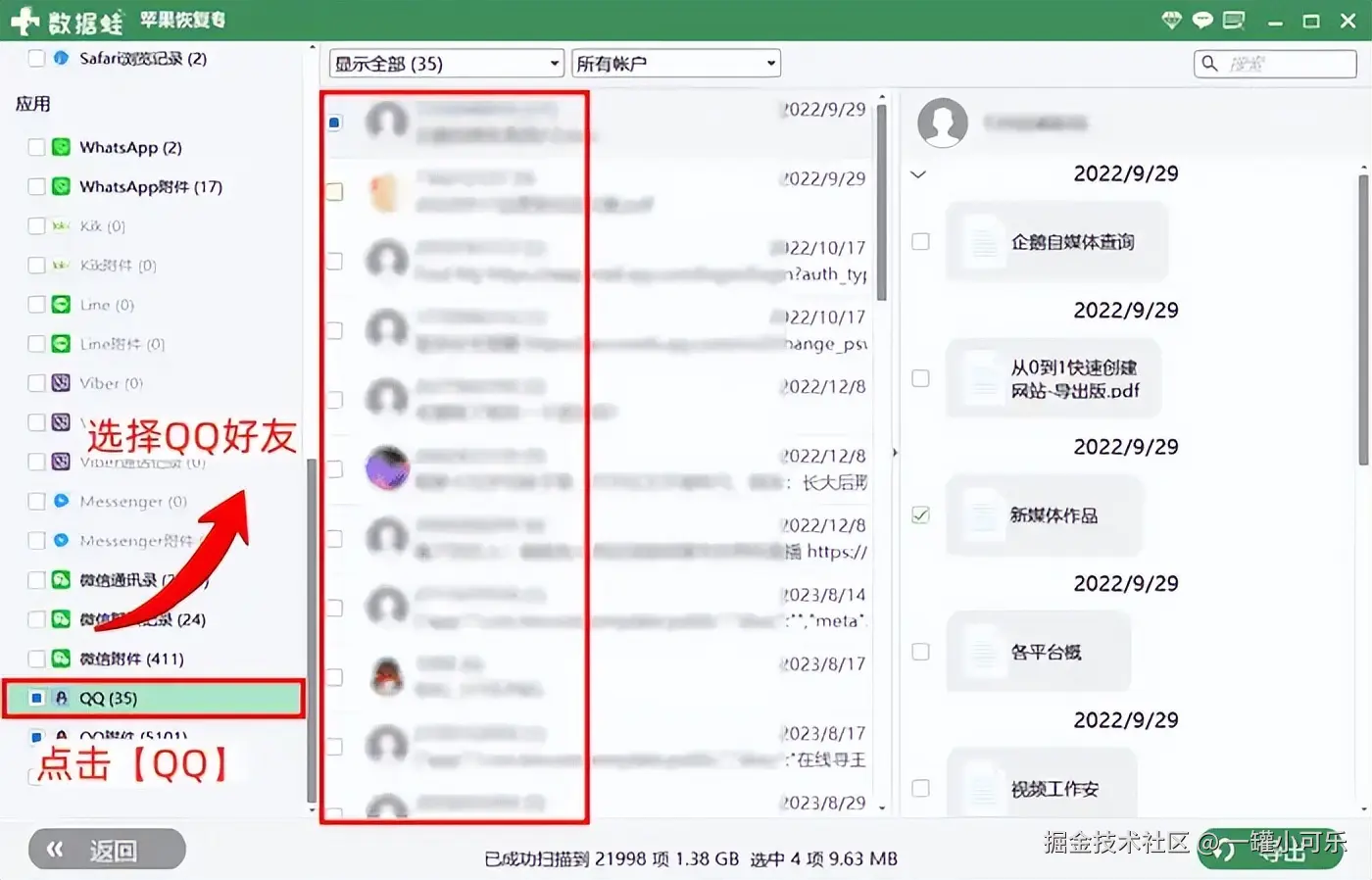Click the QQ (35) penguin icon

[62, 698]
